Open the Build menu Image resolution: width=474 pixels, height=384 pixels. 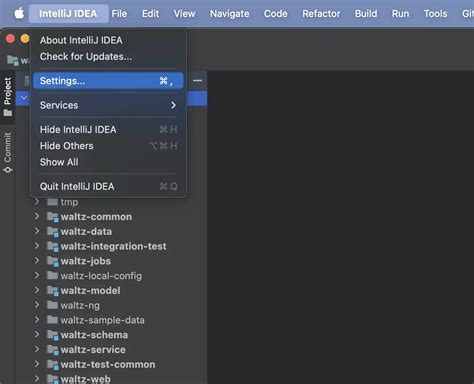click(x=366, y=14)
